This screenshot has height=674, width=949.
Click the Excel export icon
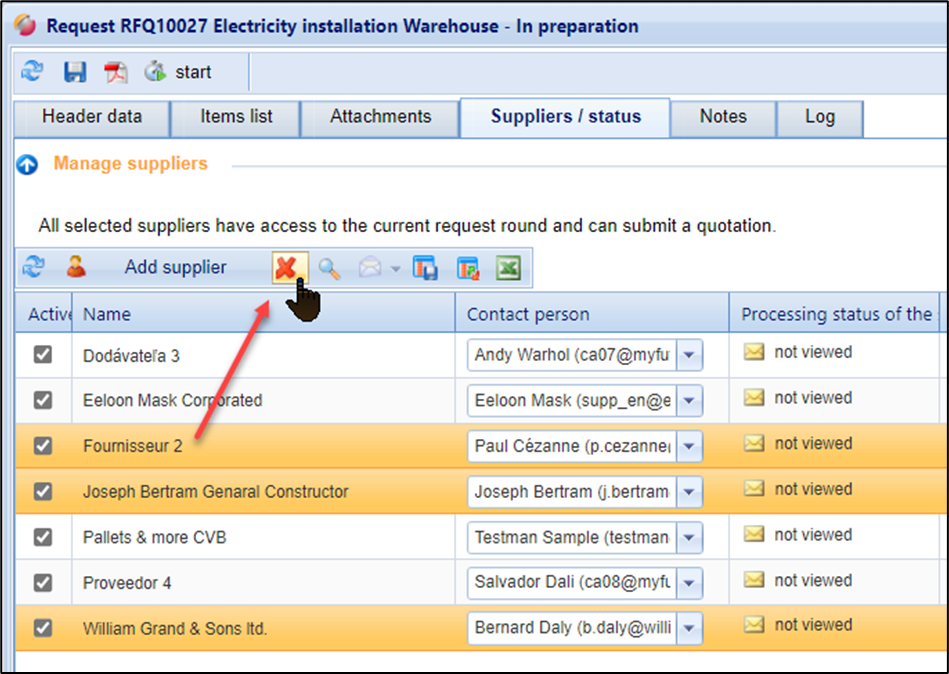click(x=509, y=268)
